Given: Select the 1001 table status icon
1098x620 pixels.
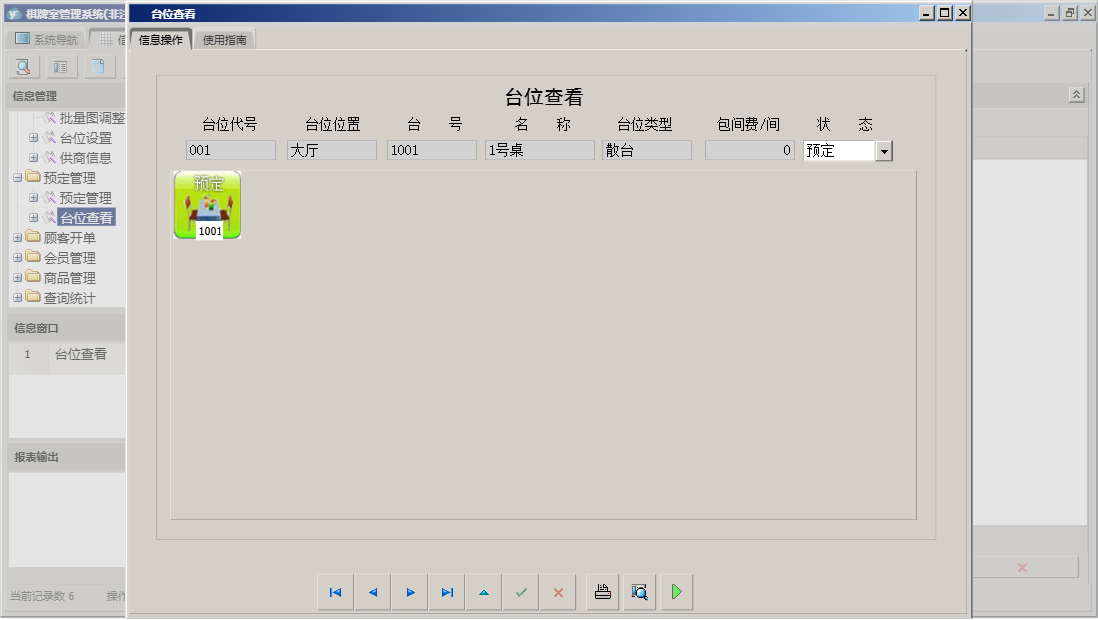Looking at the screenshot, I should pyautogui.click(x=207, y=205).
